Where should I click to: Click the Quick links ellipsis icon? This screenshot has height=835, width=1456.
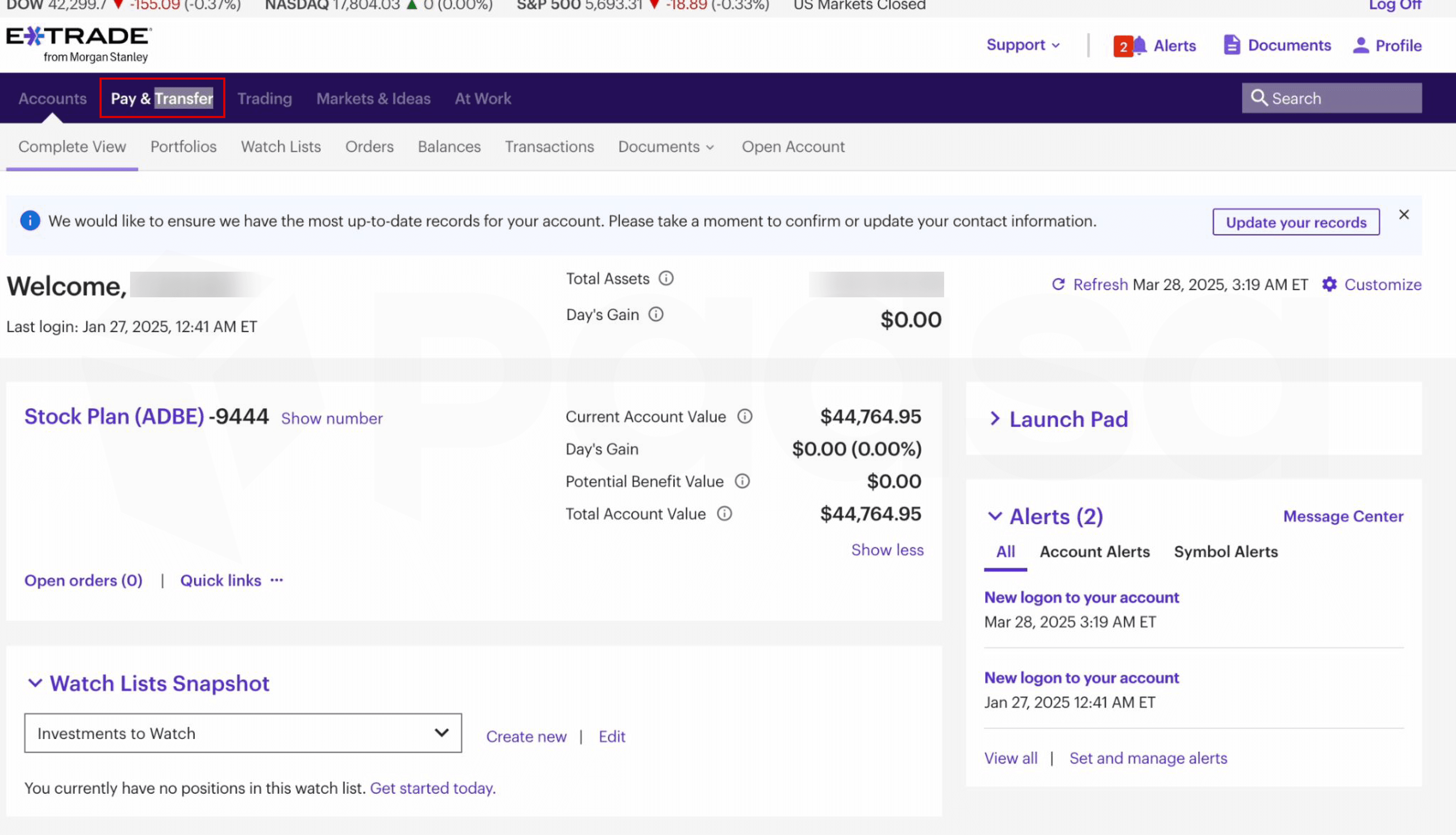coord(277,580)
